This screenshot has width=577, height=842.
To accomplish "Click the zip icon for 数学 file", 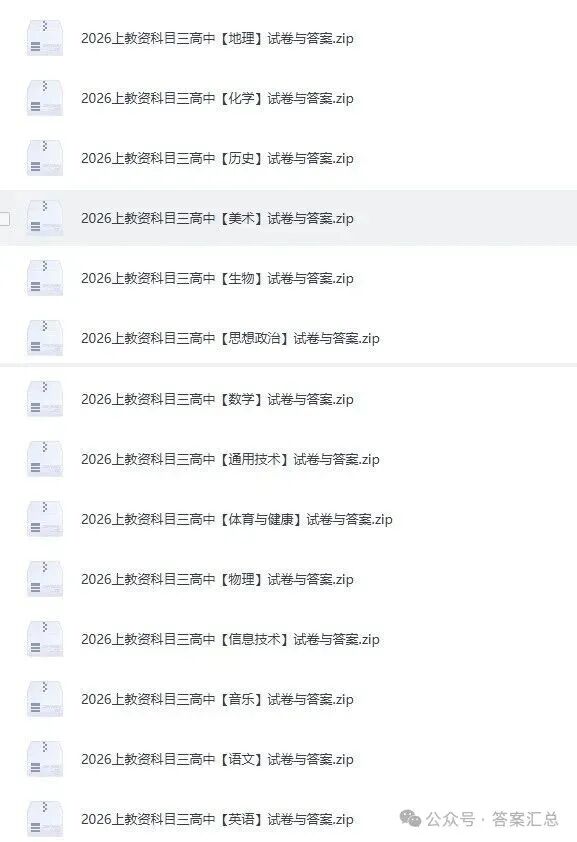I will coord(45,399).
